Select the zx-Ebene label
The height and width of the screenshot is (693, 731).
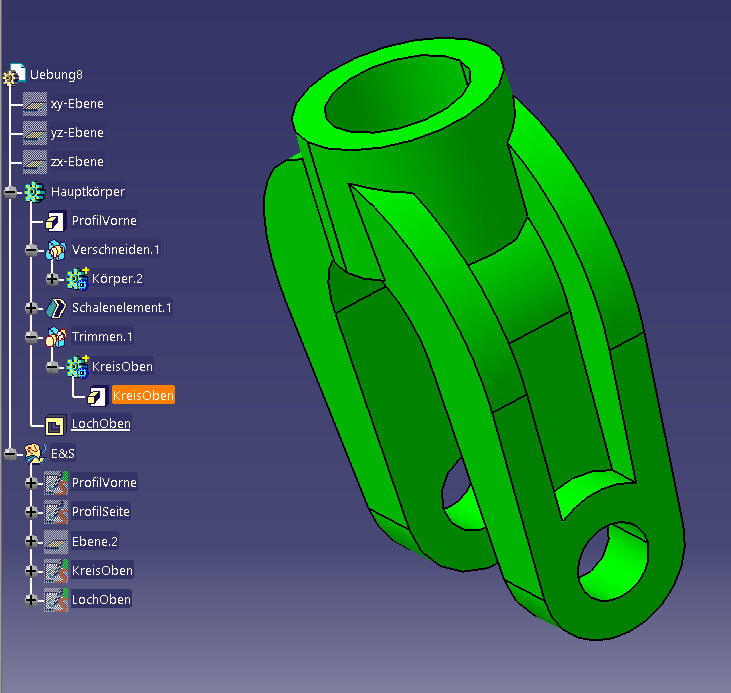77,162
